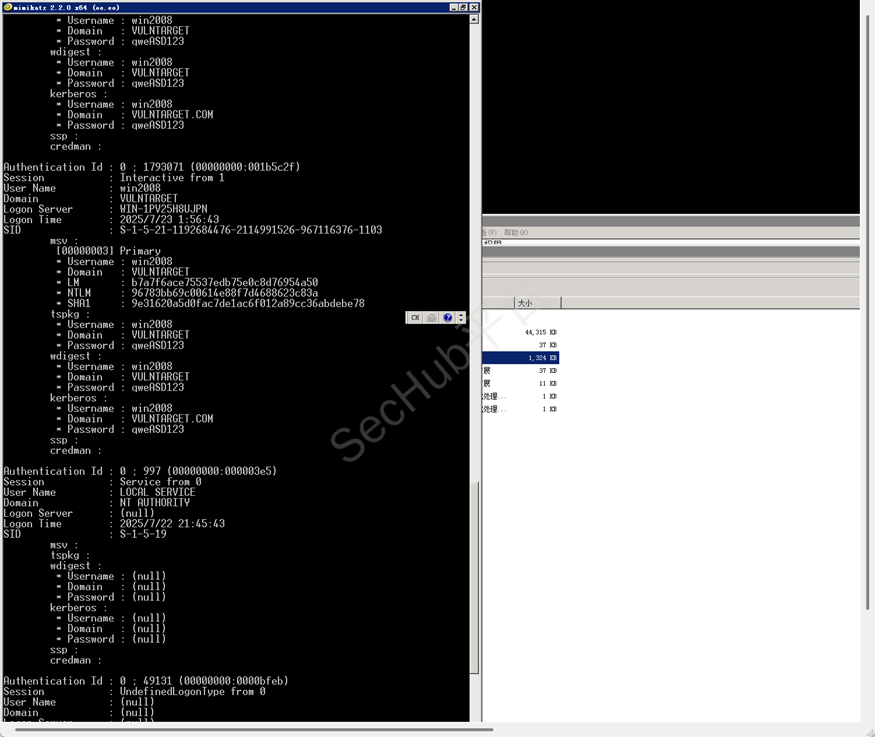The width and height of the screenshot is (875, 737).
Task: Open the 帮助 (Help) menu
Action: (x=517, y=232)
